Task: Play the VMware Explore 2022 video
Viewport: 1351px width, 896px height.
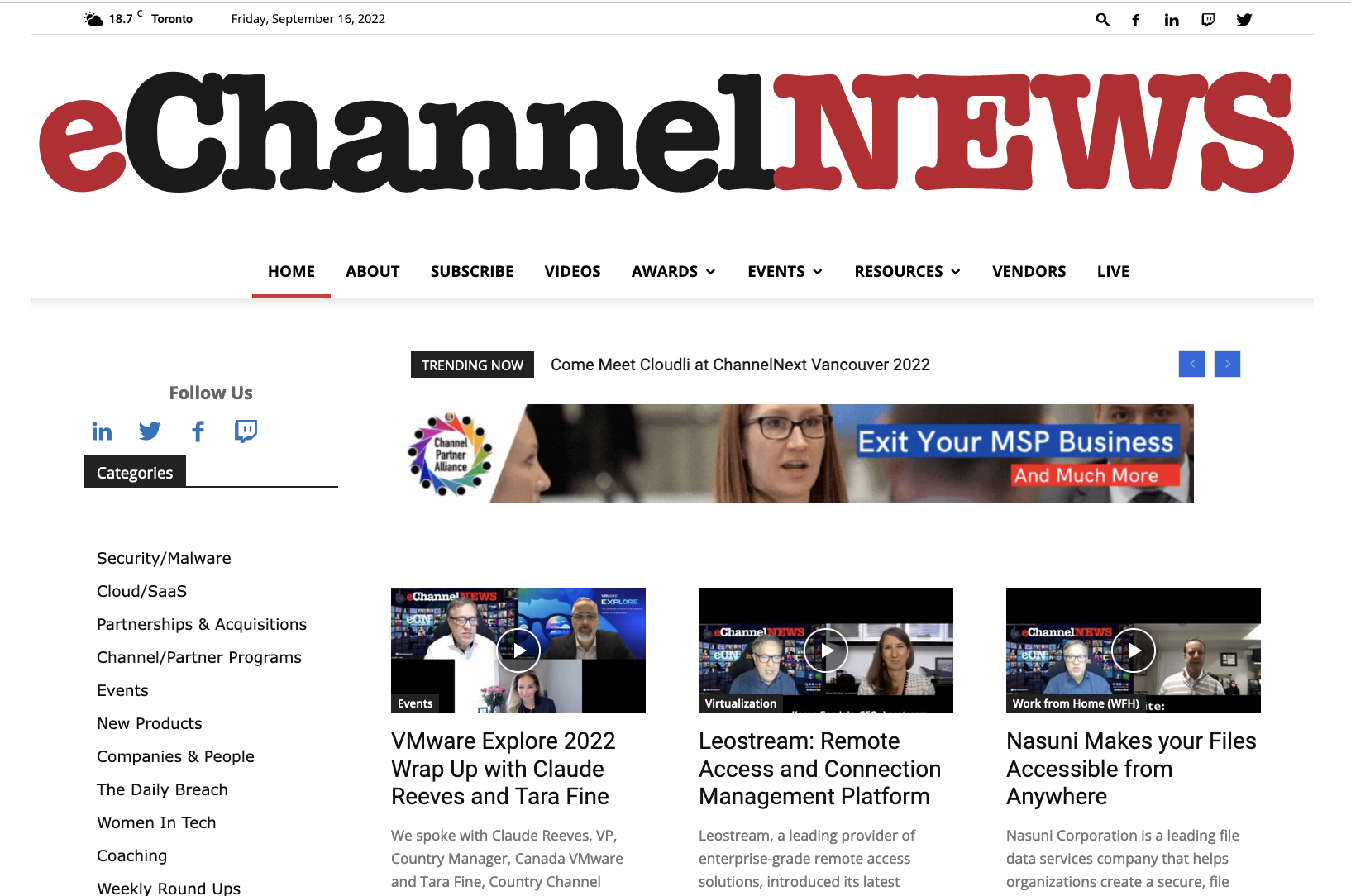Action: click(518, 651)
